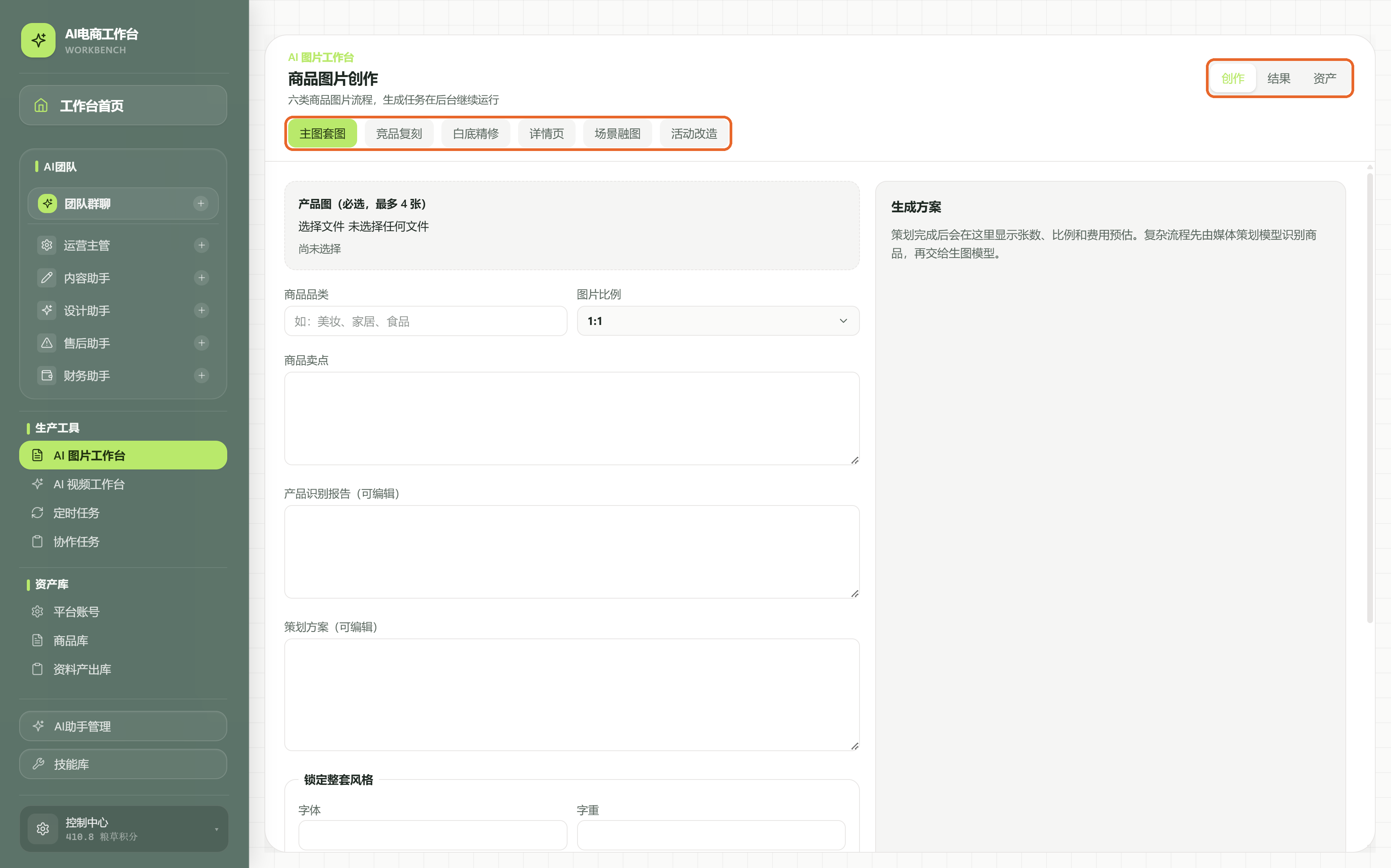The image size is (1391, 868).
Task: Open 协作任务 in sidebar
Action: (123, 541)
